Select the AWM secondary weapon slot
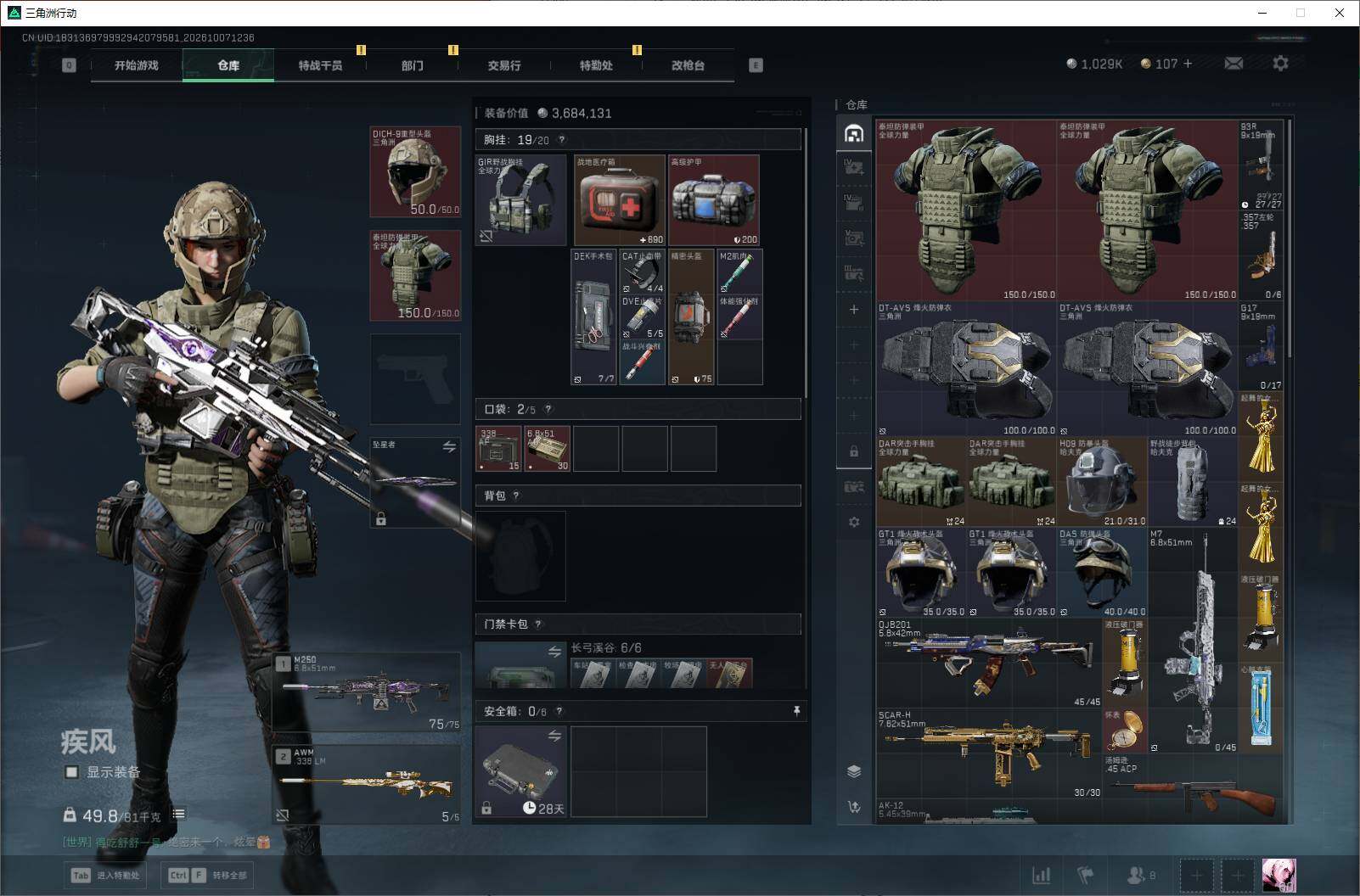1360x896 pixels. click(368, 785)
